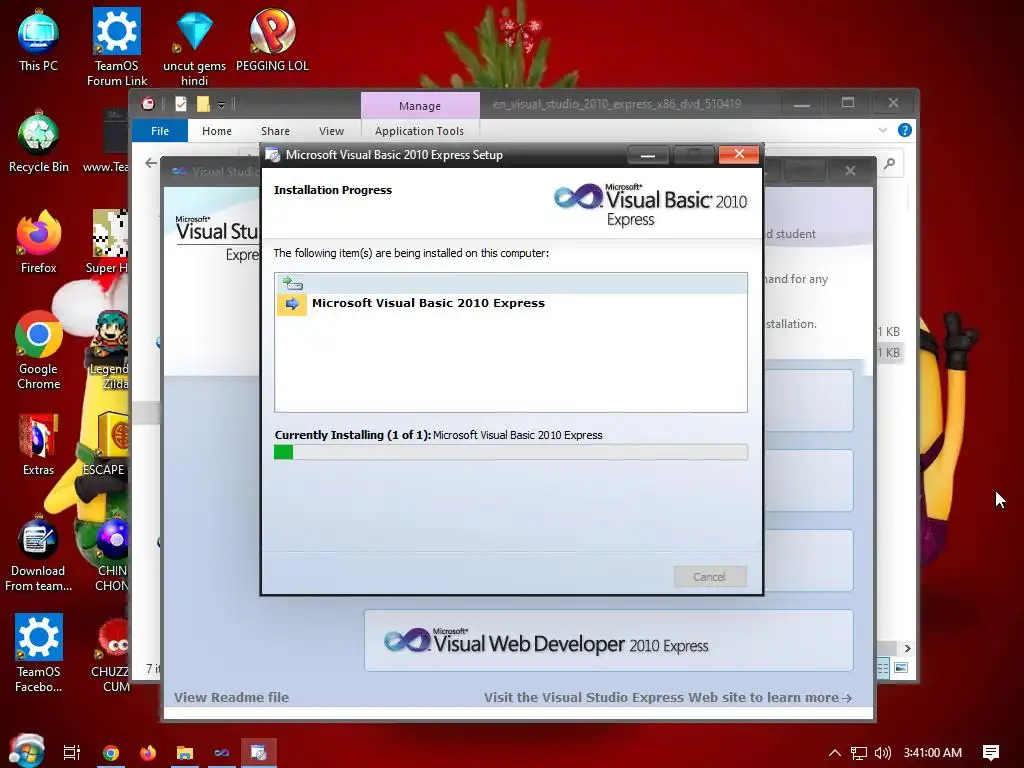Switch to Visual Studio setup taskbar icon
Screen dimensions: 1024x768
tap(222, 753)
